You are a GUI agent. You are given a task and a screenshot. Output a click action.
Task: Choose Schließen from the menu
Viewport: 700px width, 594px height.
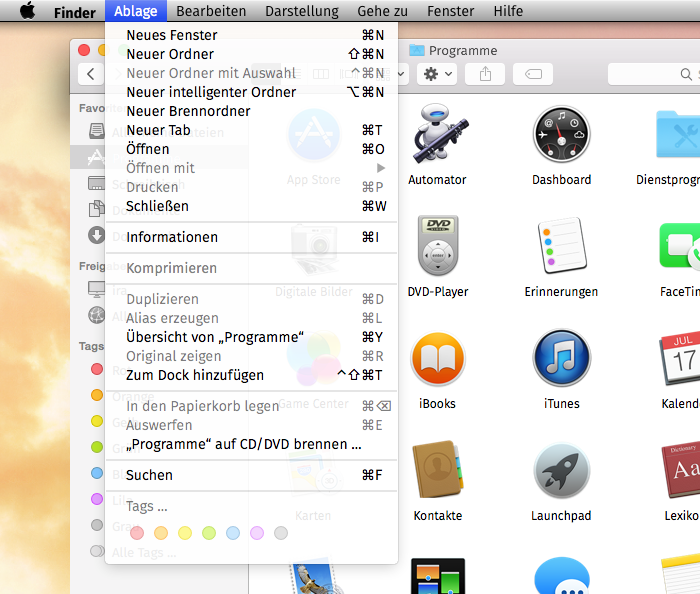click(251, 206)
